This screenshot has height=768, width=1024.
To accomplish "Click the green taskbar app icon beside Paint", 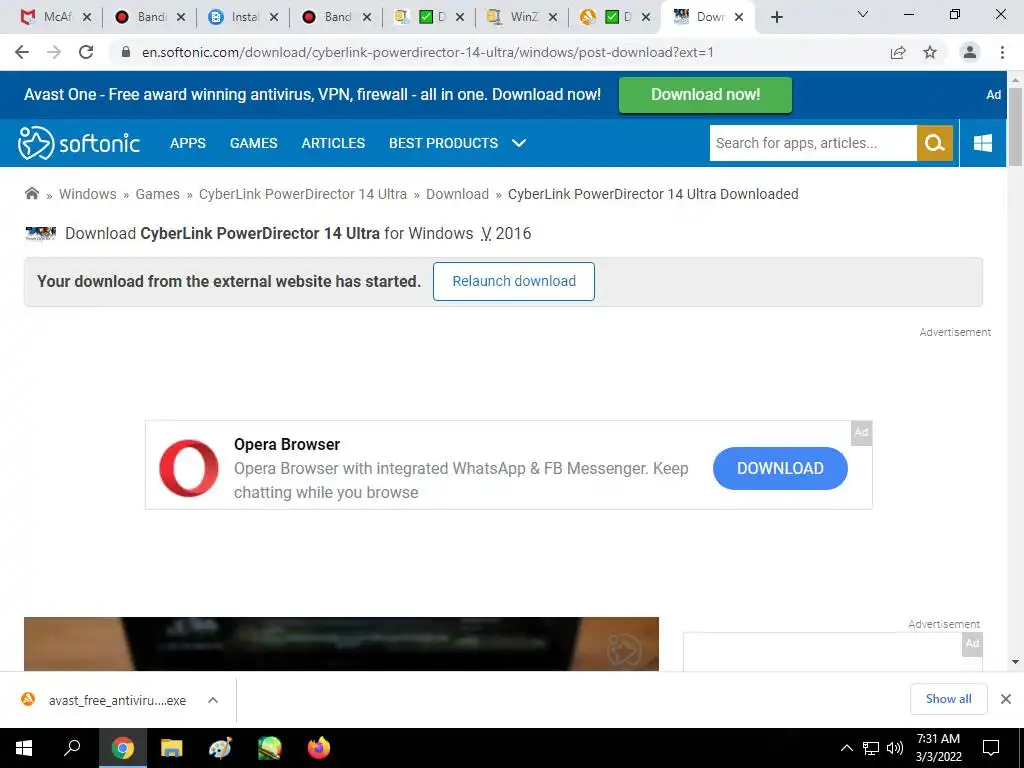I will (269, 748).
